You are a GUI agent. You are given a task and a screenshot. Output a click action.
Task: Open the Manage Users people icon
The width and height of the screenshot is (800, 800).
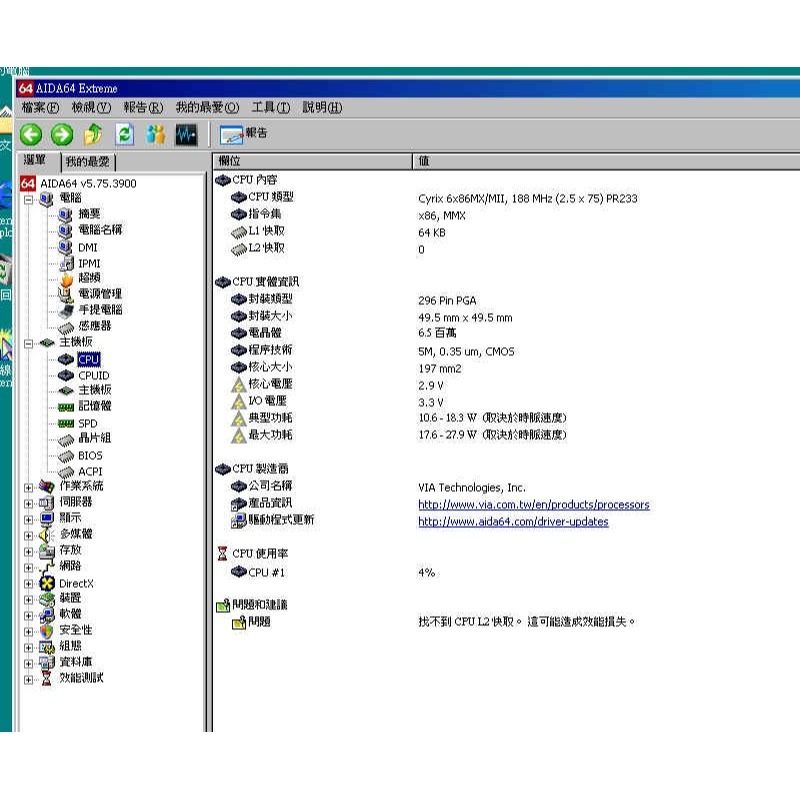click(156, 135)
